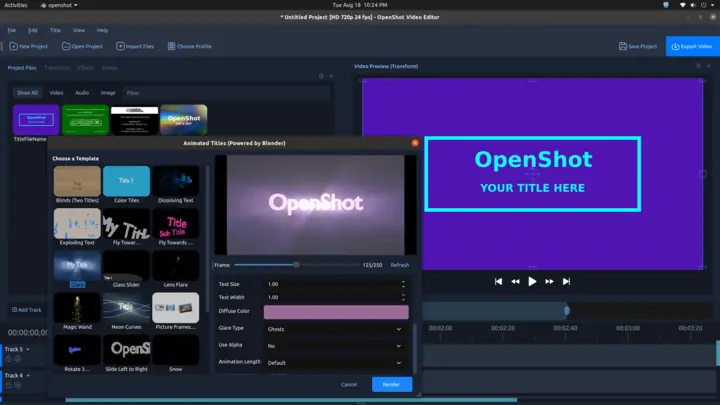Toggle visibility icon on Track 4

[x=18, y=385]
